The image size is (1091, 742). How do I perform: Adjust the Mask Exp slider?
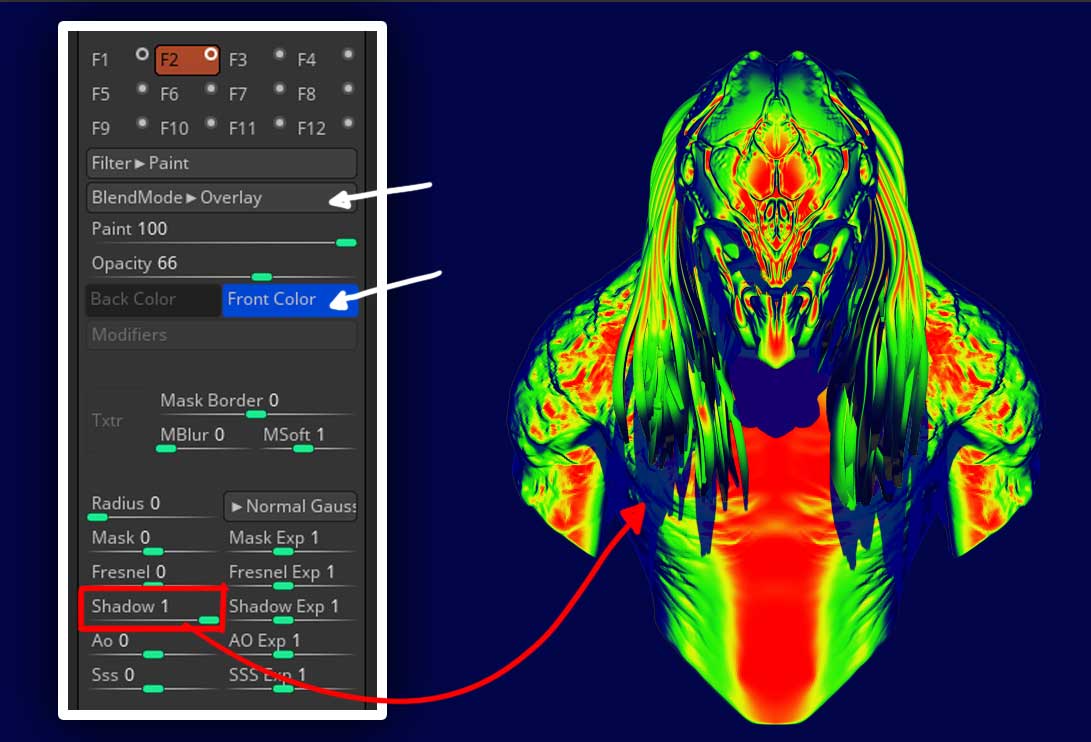click(290, 543)
